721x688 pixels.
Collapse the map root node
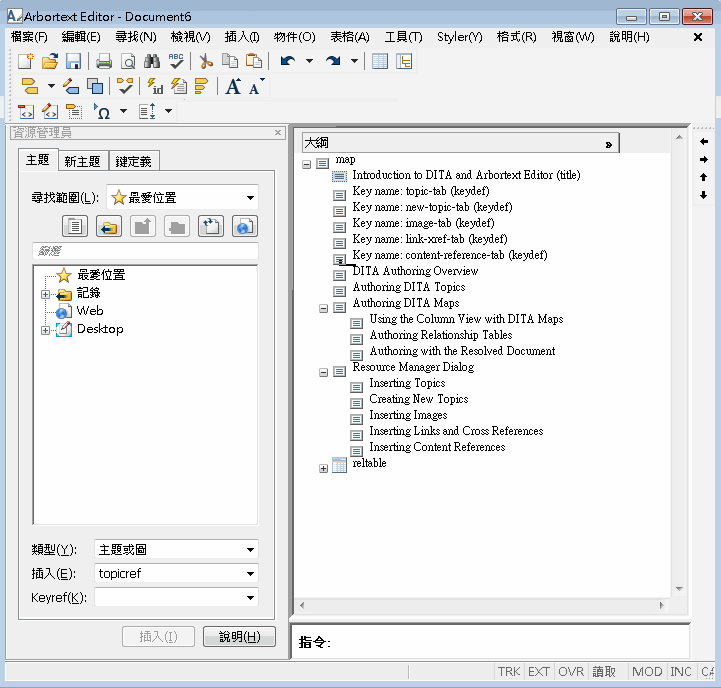[307, 164]
